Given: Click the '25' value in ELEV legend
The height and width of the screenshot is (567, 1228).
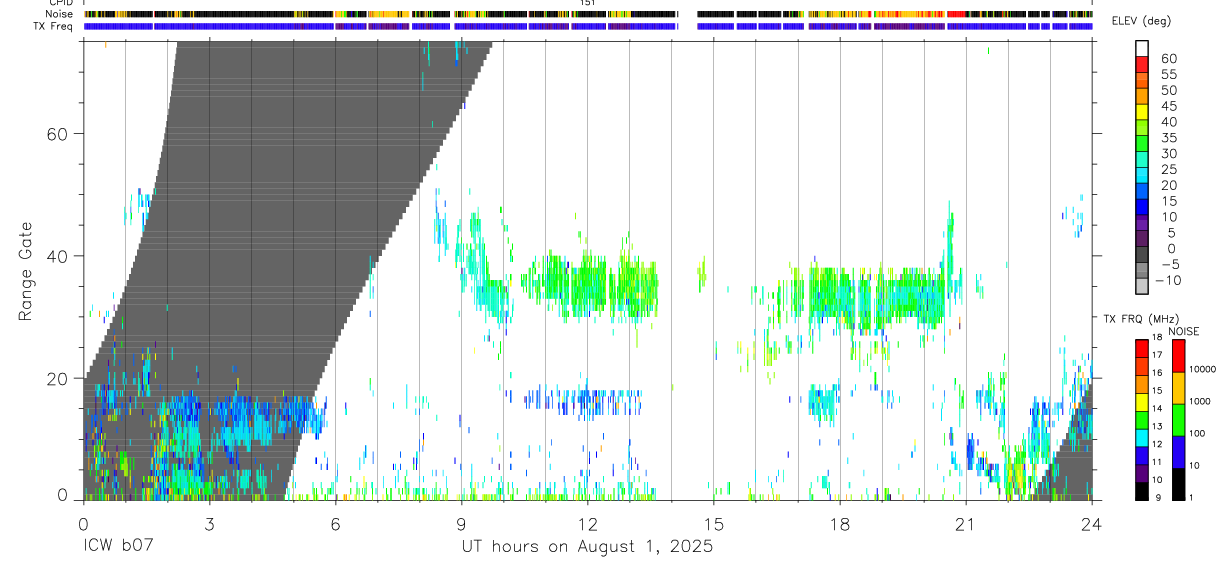Looking at the screenshot, I should point(1168,169).
